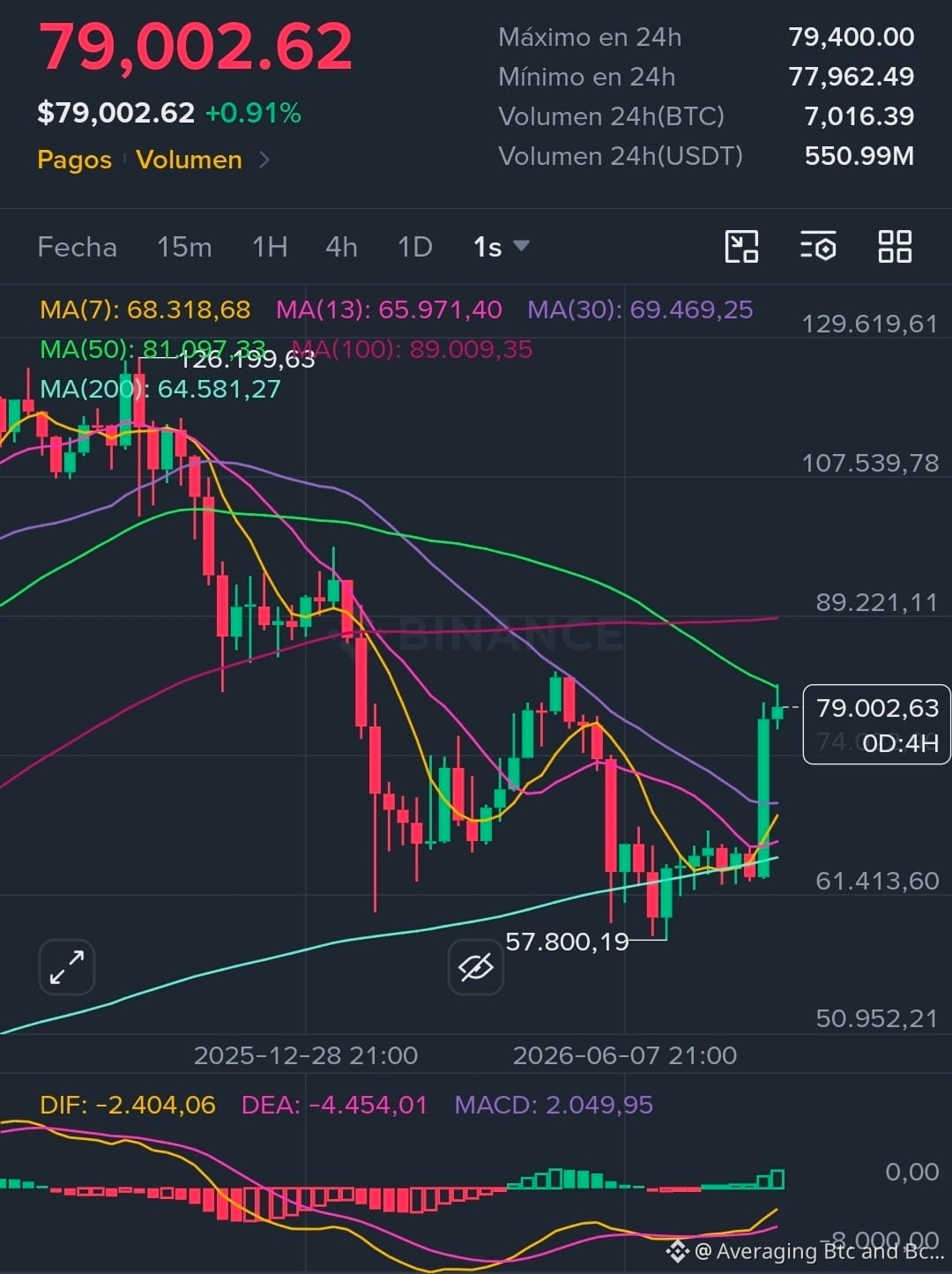Click the +0.91% change percentage
This screenshot has height=1274, width=952.
[x=253, y=113]
